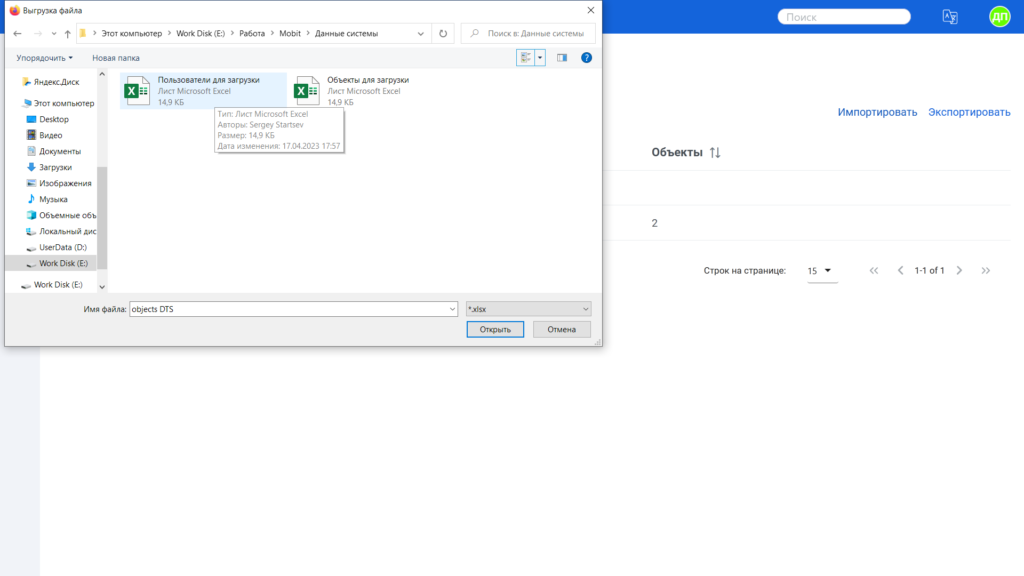1024x576 pixels.
Task: Click the Открыть button
Action: point(495,329)
